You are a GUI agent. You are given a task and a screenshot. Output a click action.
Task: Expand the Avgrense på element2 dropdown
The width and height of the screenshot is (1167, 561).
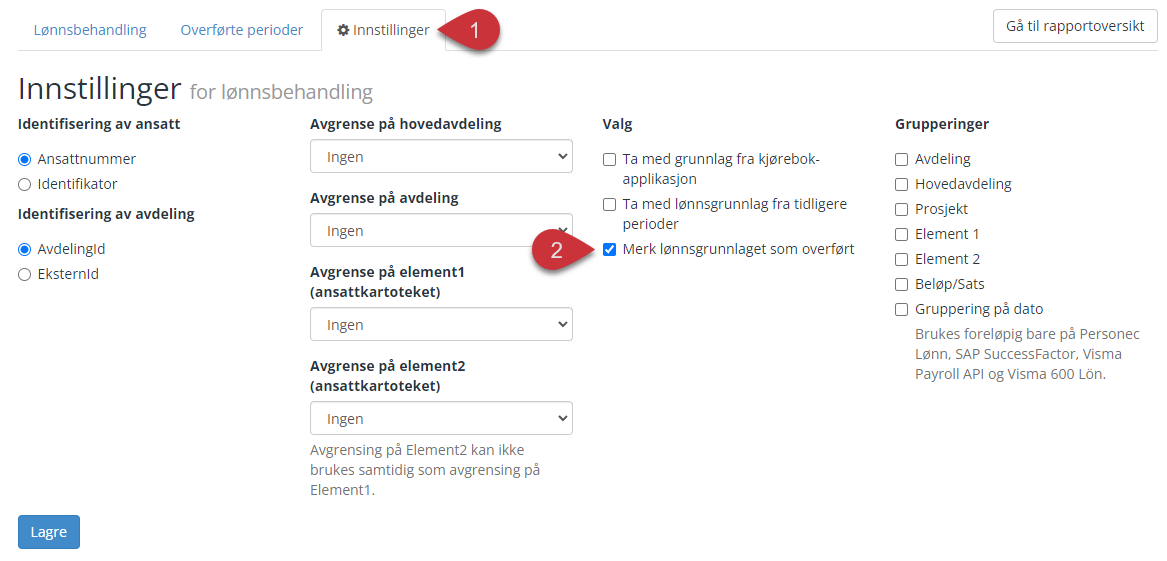[x=441, y=418]
